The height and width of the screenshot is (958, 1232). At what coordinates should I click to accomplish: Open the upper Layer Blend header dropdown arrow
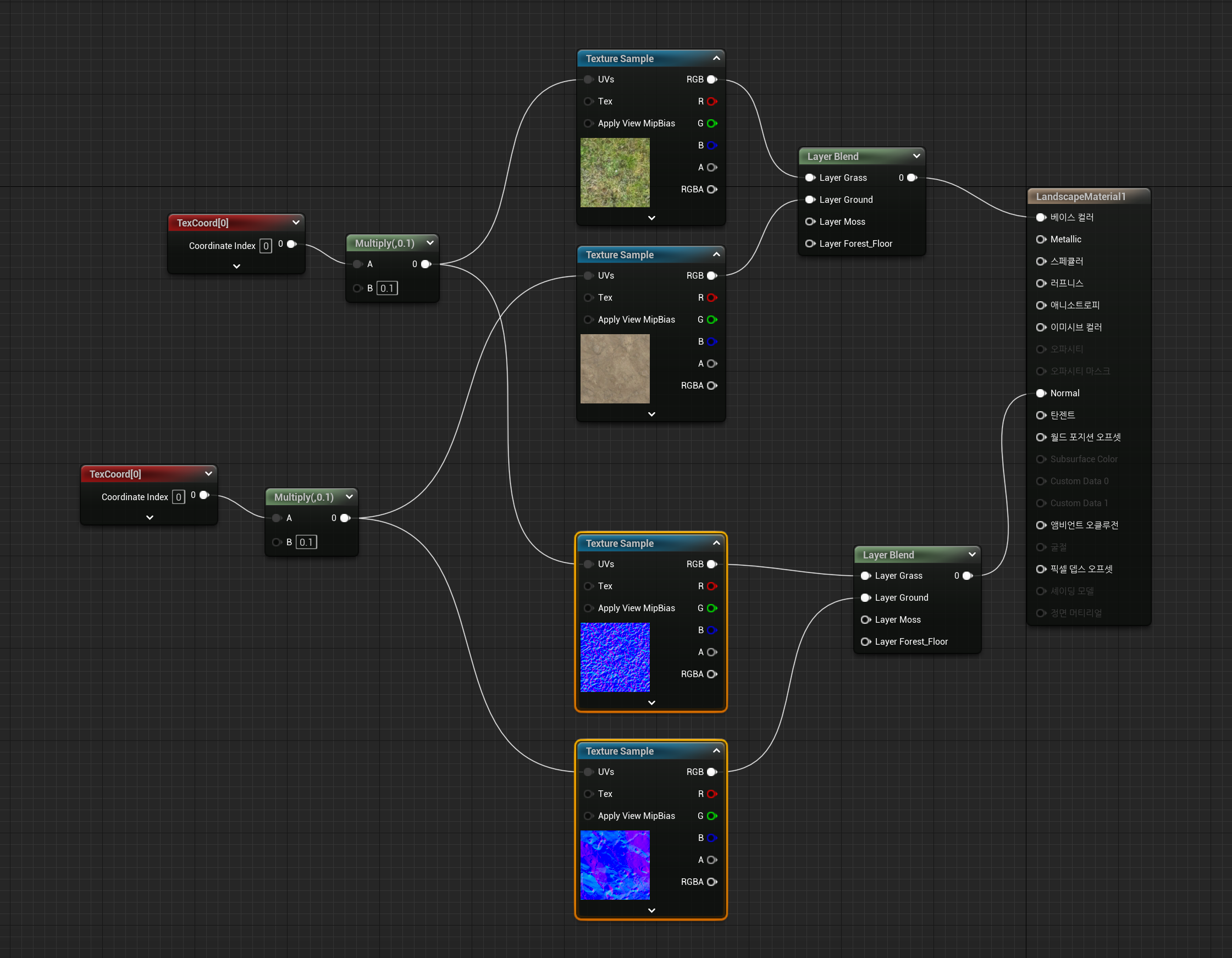pyautogui.click(x=916, y=156)
